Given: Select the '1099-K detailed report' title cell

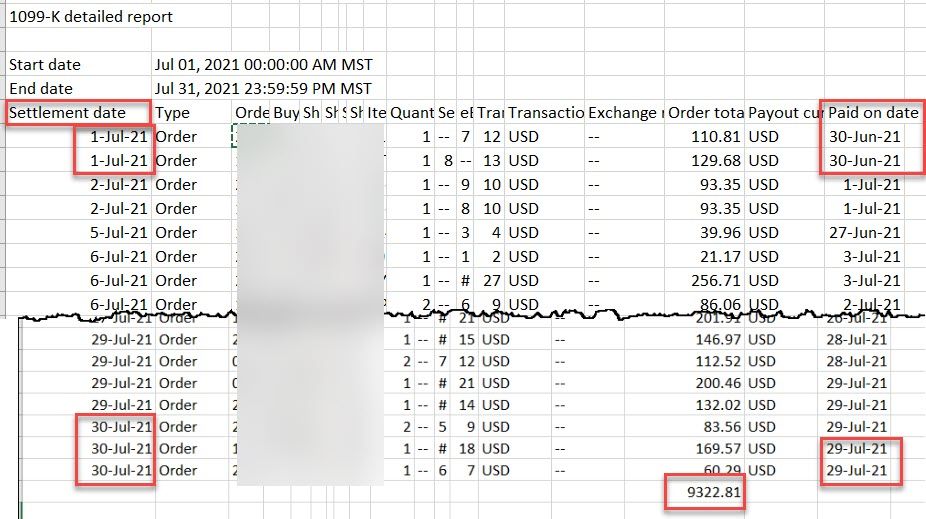Looking at the screenshot, I should (91, 17).
